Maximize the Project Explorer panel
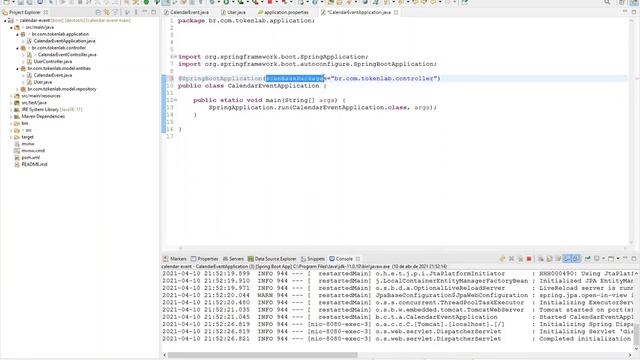The height and width of the screenshot is (360, 640). click(153, 12)
